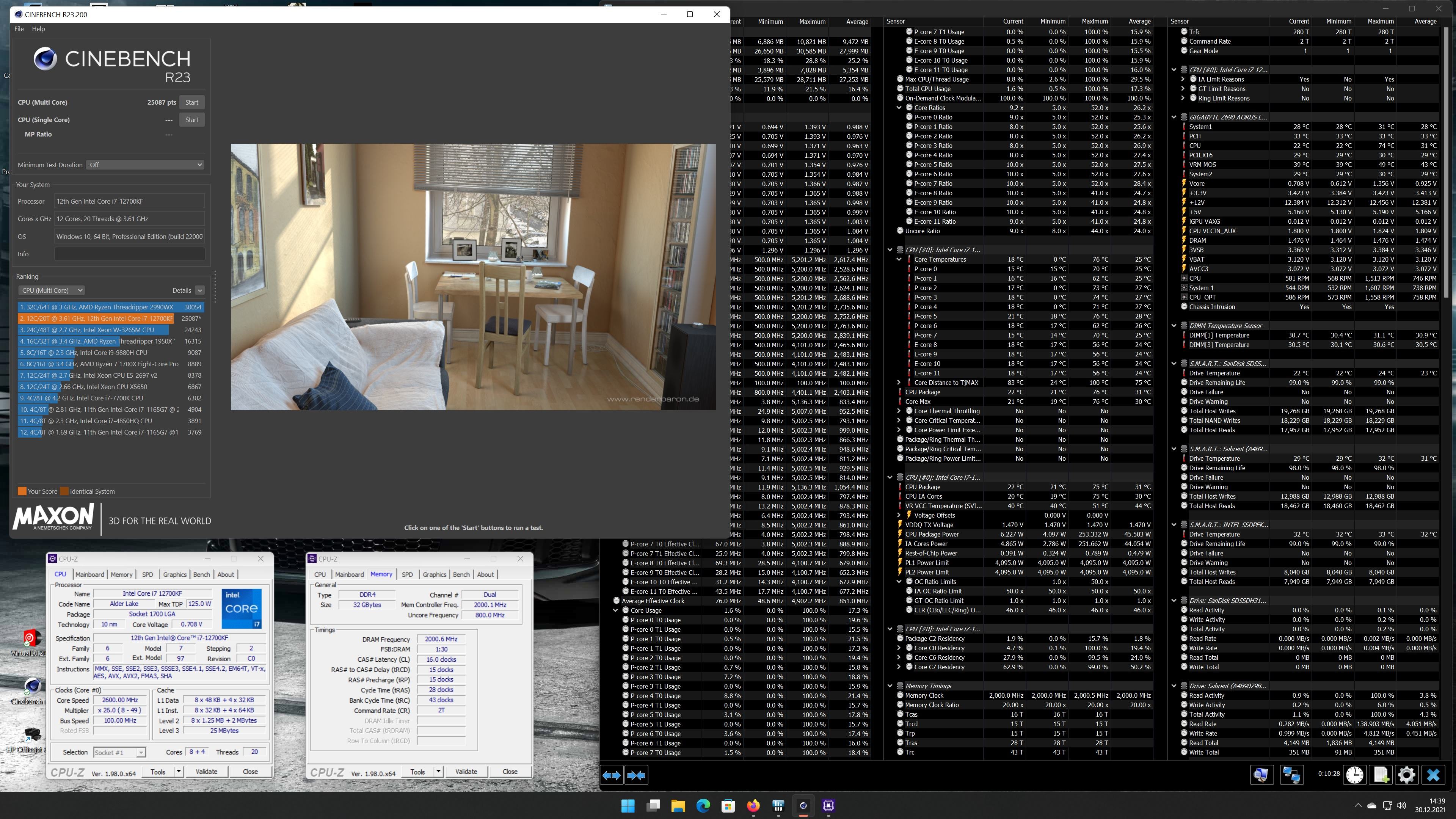The width and height of the screenshot is (1456, 819).
Task: Open HWiNFO sensor settings gear icon
Action: pyautogui.click(x=1406, y=774)
